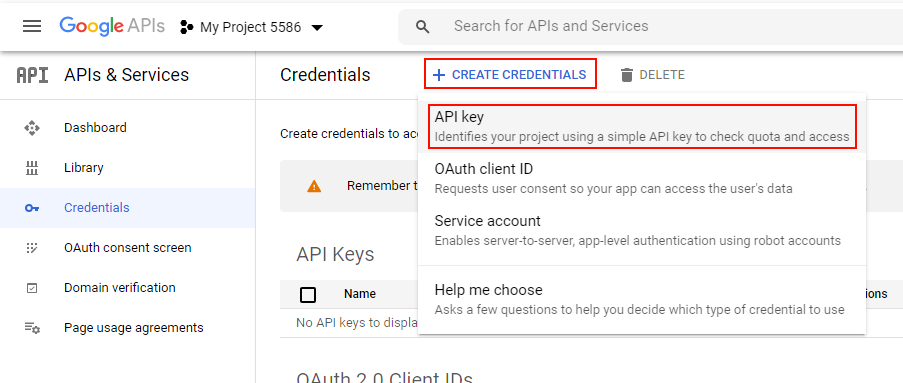This screenshot has height=383, width=903.
Task: Click the Google APIs logo
Action: click(x=112, y=26)
